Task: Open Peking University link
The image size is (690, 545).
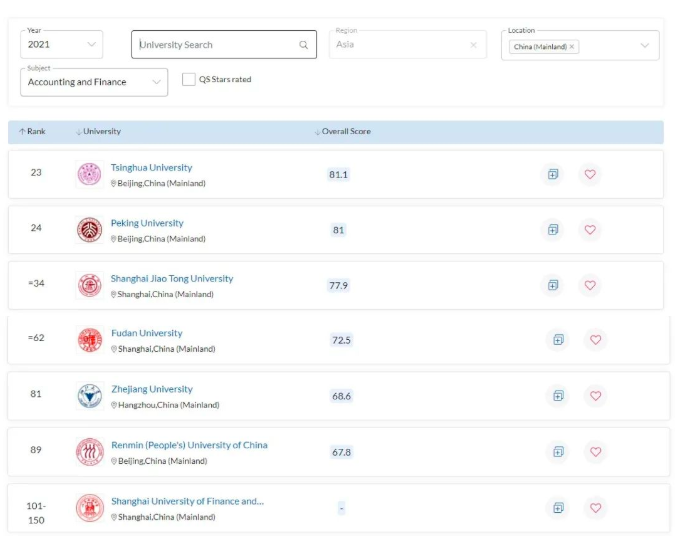Action: coord(147,223)
